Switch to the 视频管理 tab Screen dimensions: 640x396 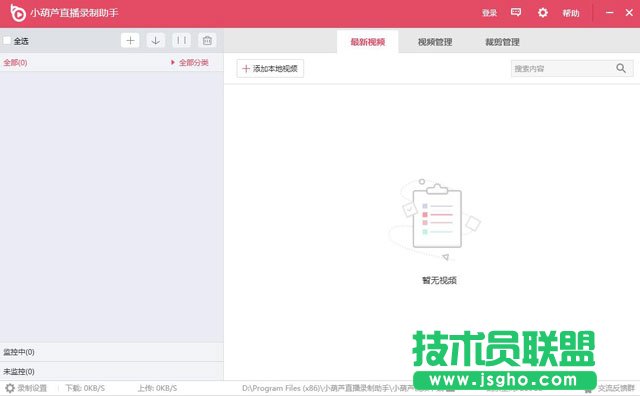(x=435, y=42)
